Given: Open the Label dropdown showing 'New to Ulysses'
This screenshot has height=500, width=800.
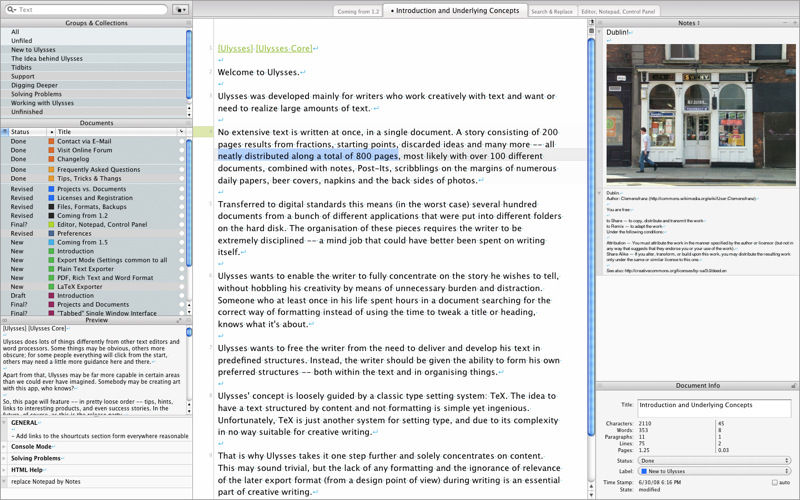Looking at the screenshot, I should [715, 471].
